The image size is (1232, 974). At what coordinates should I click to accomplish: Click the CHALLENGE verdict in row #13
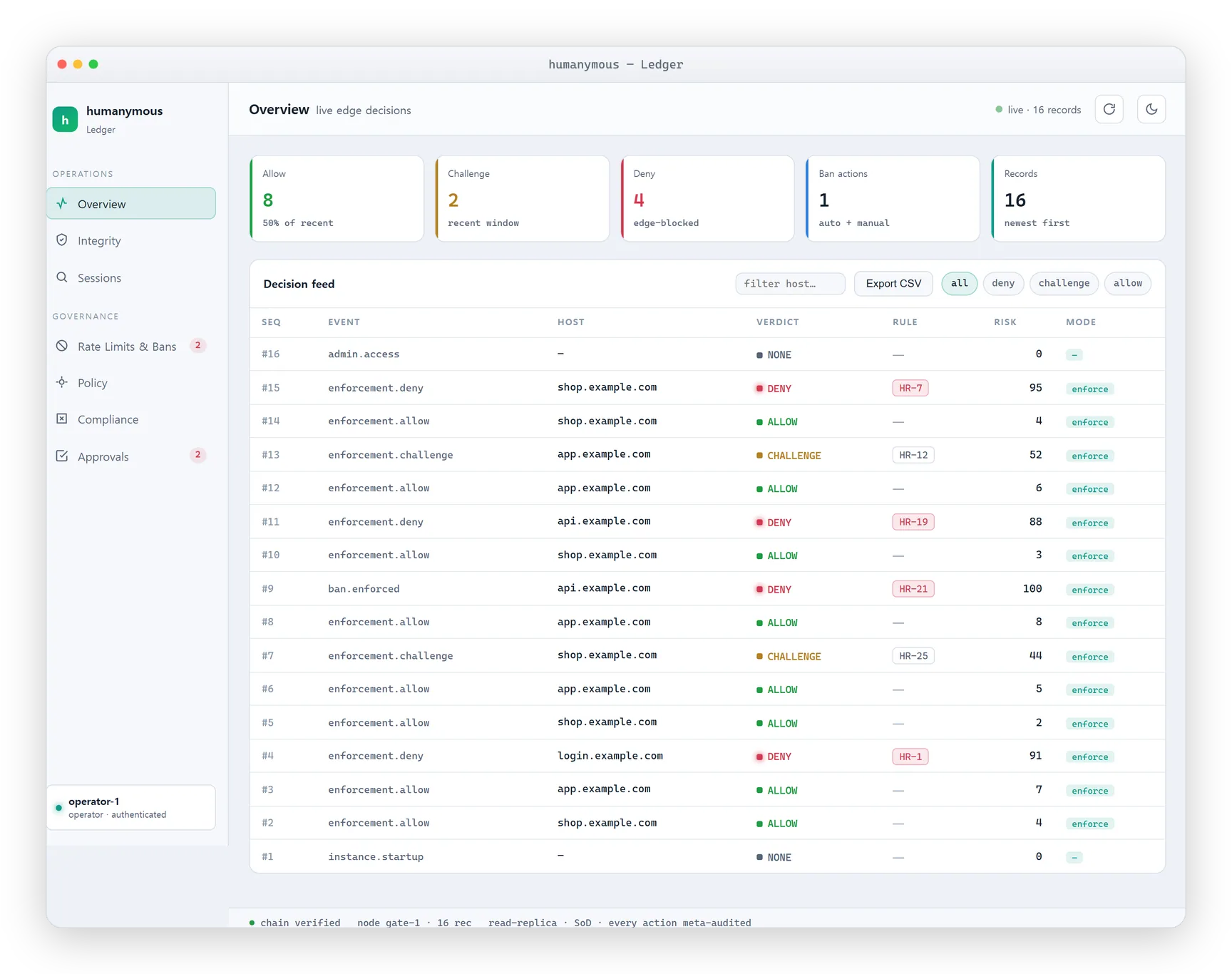coord(789,456)
